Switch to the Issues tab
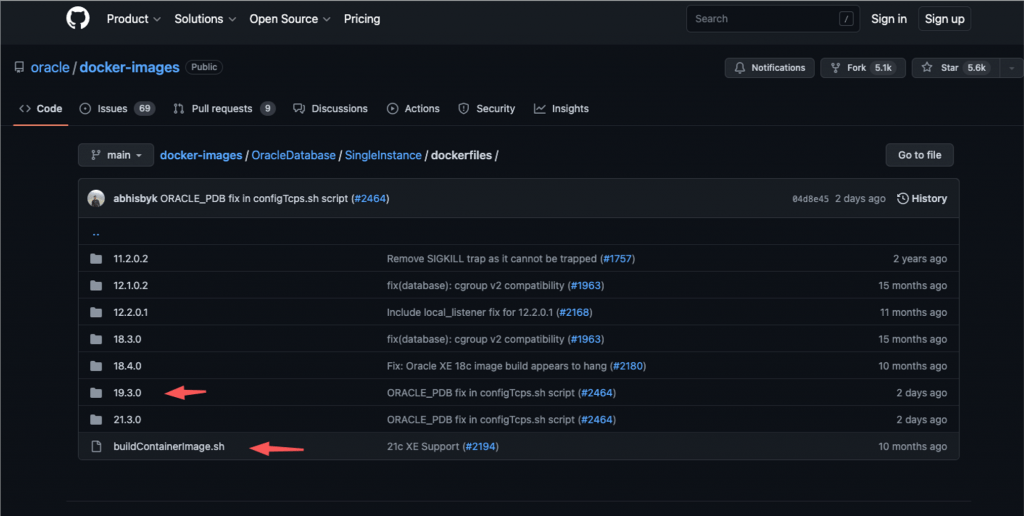 117,108
